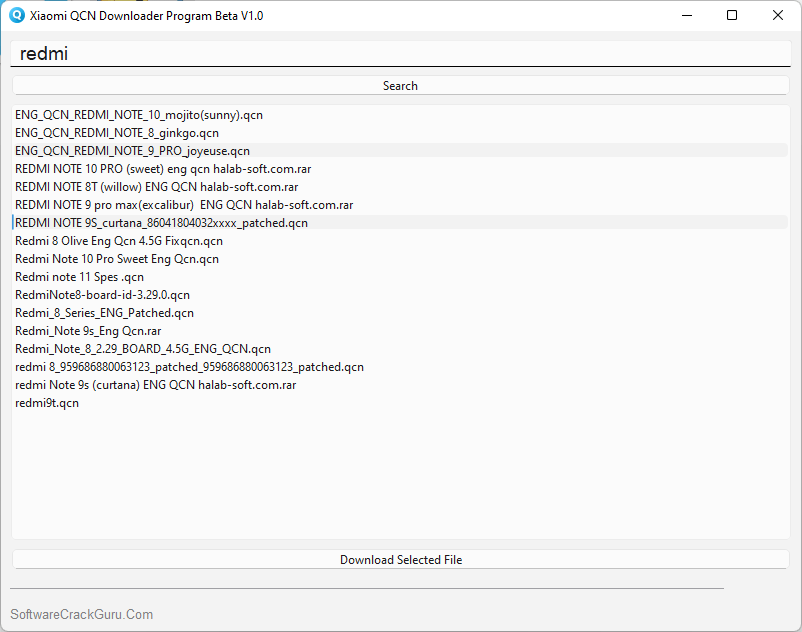Pick the Redmi 8 Olive 4.5G Fix file
802x632 pixels.
(118, 240)
